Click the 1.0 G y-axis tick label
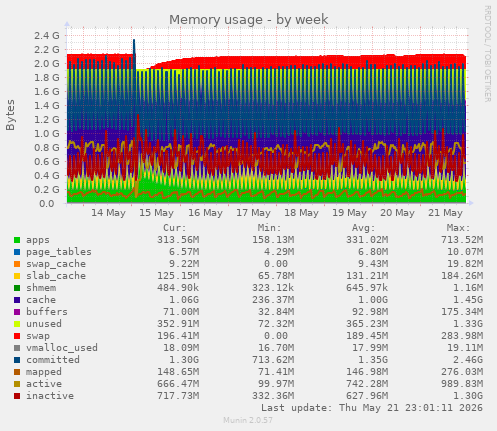 coord(47,134)
